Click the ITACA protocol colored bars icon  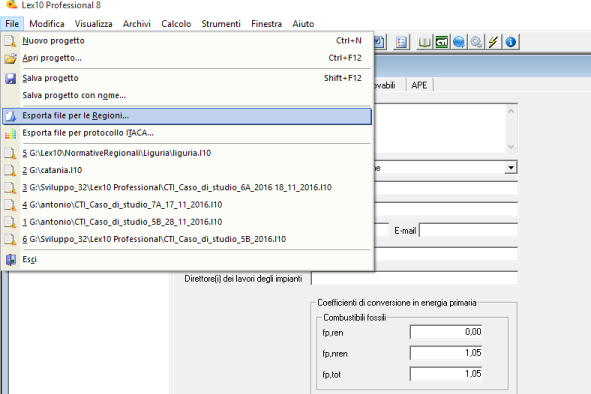(11, 133)
